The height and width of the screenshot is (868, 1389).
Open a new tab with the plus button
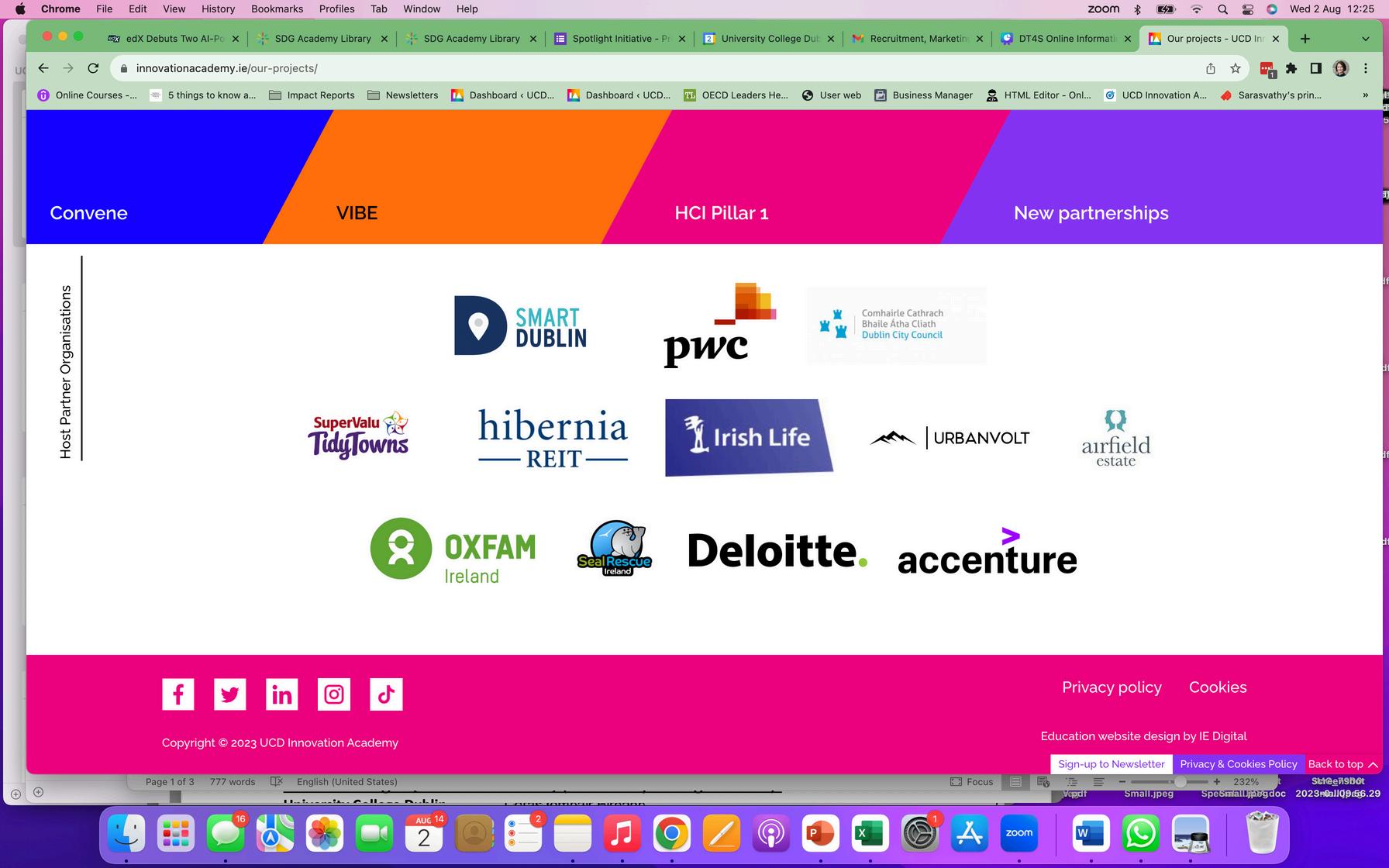coord(1305,39)
